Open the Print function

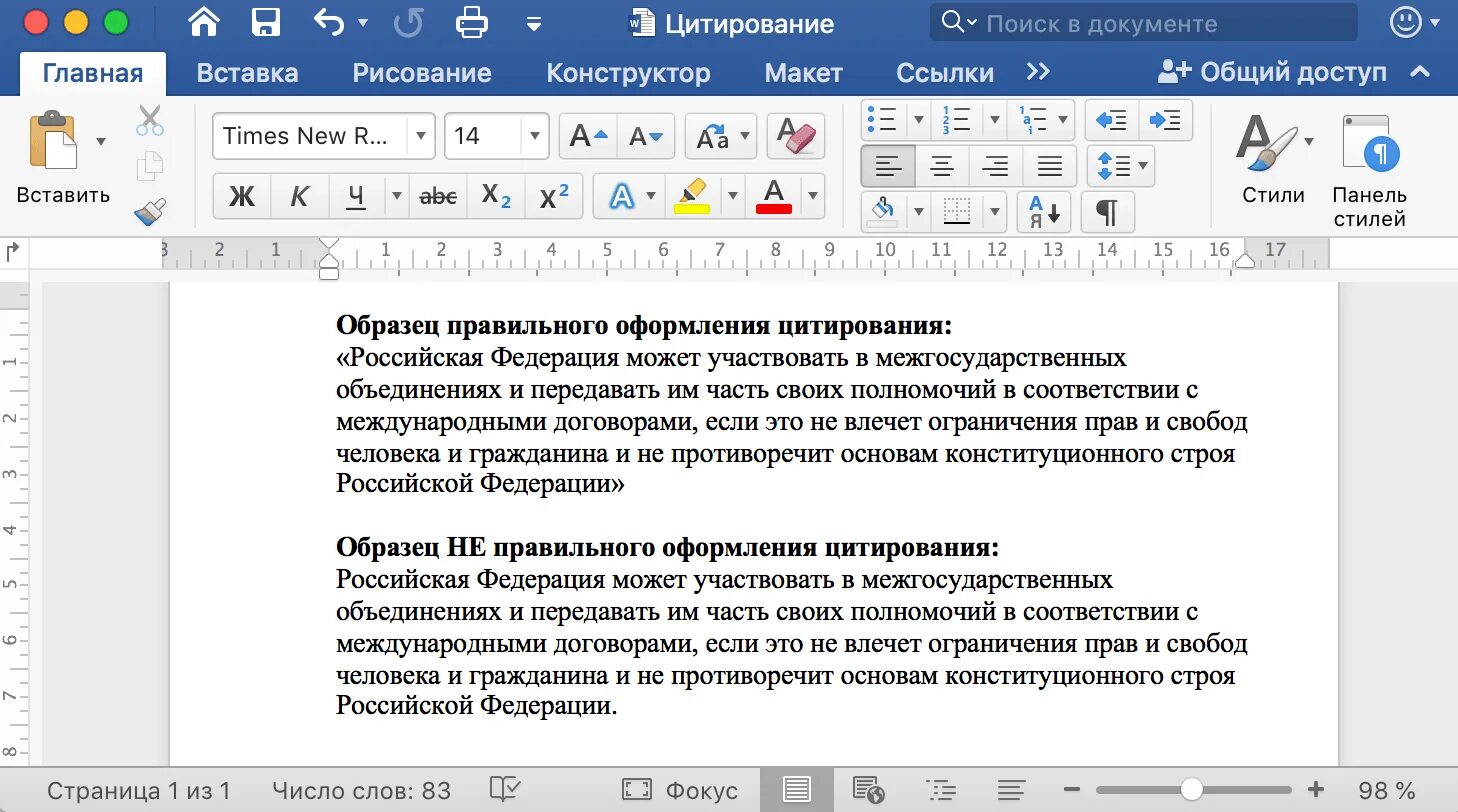[x=470, y=22]
